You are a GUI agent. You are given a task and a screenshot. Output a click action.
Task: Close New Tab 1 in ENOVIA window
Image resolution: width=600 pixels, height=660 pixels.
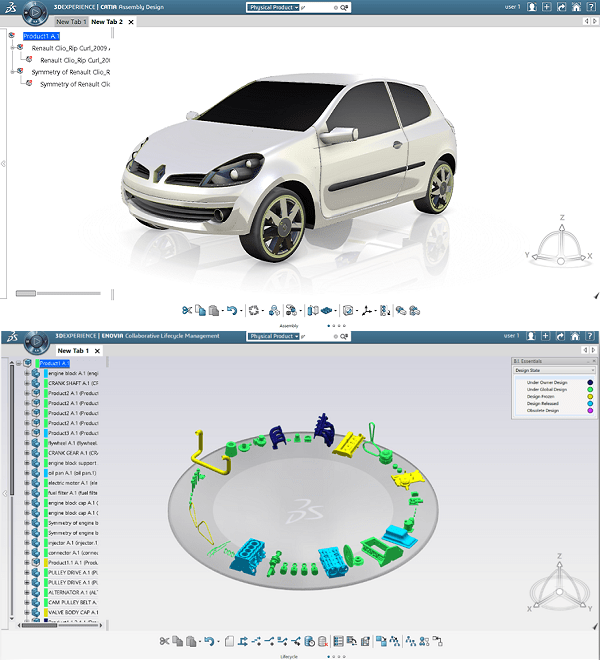coord(97,351)
